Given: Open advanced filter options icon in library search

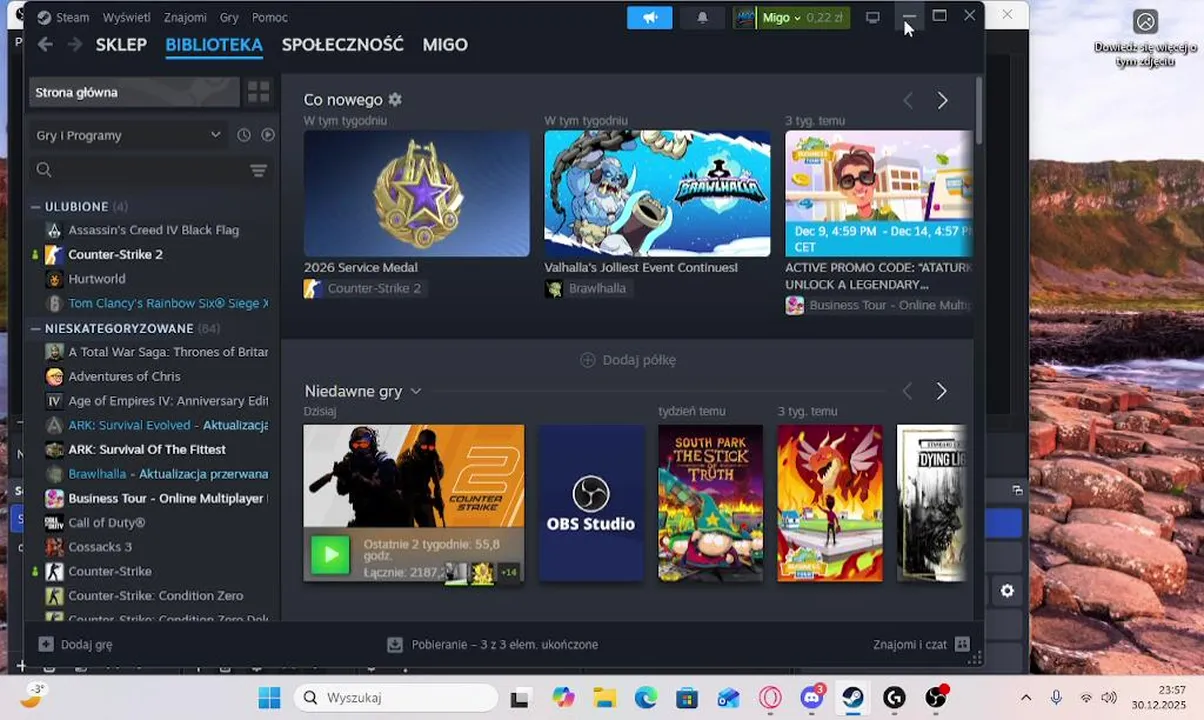Looking at the screenshot, I should [258, 170].
